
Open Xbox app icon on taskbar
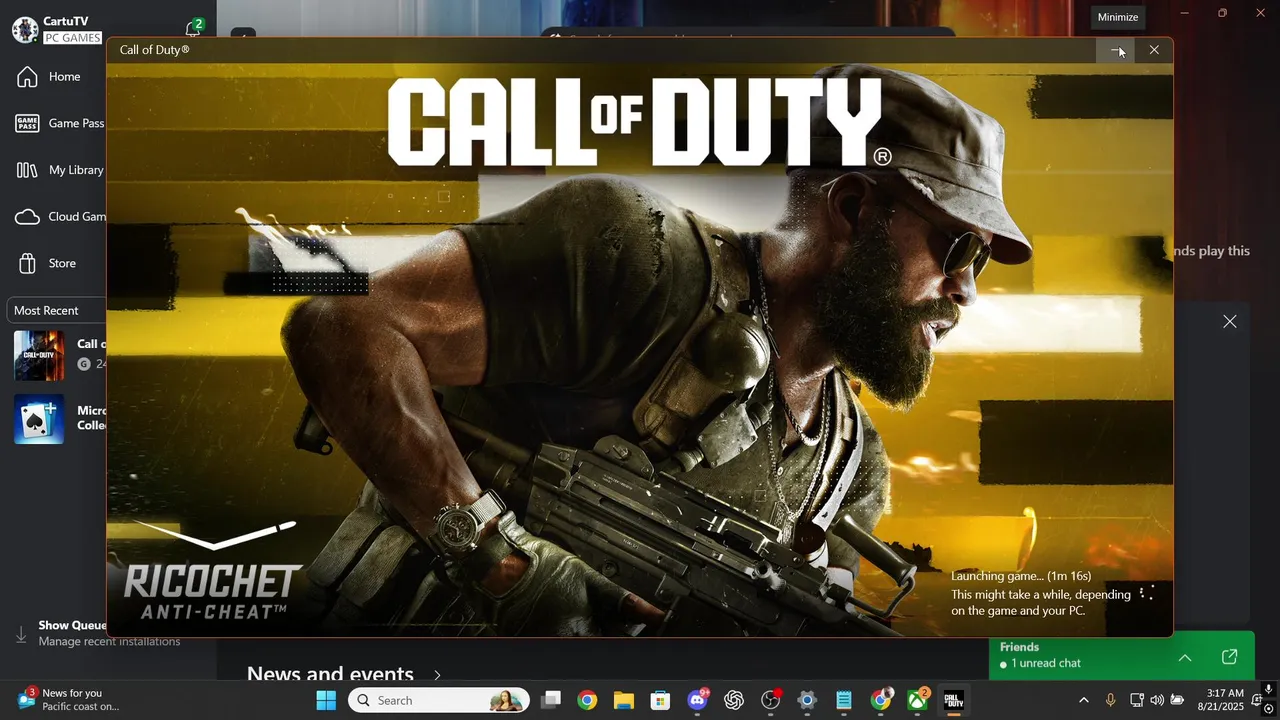(917, 700)
